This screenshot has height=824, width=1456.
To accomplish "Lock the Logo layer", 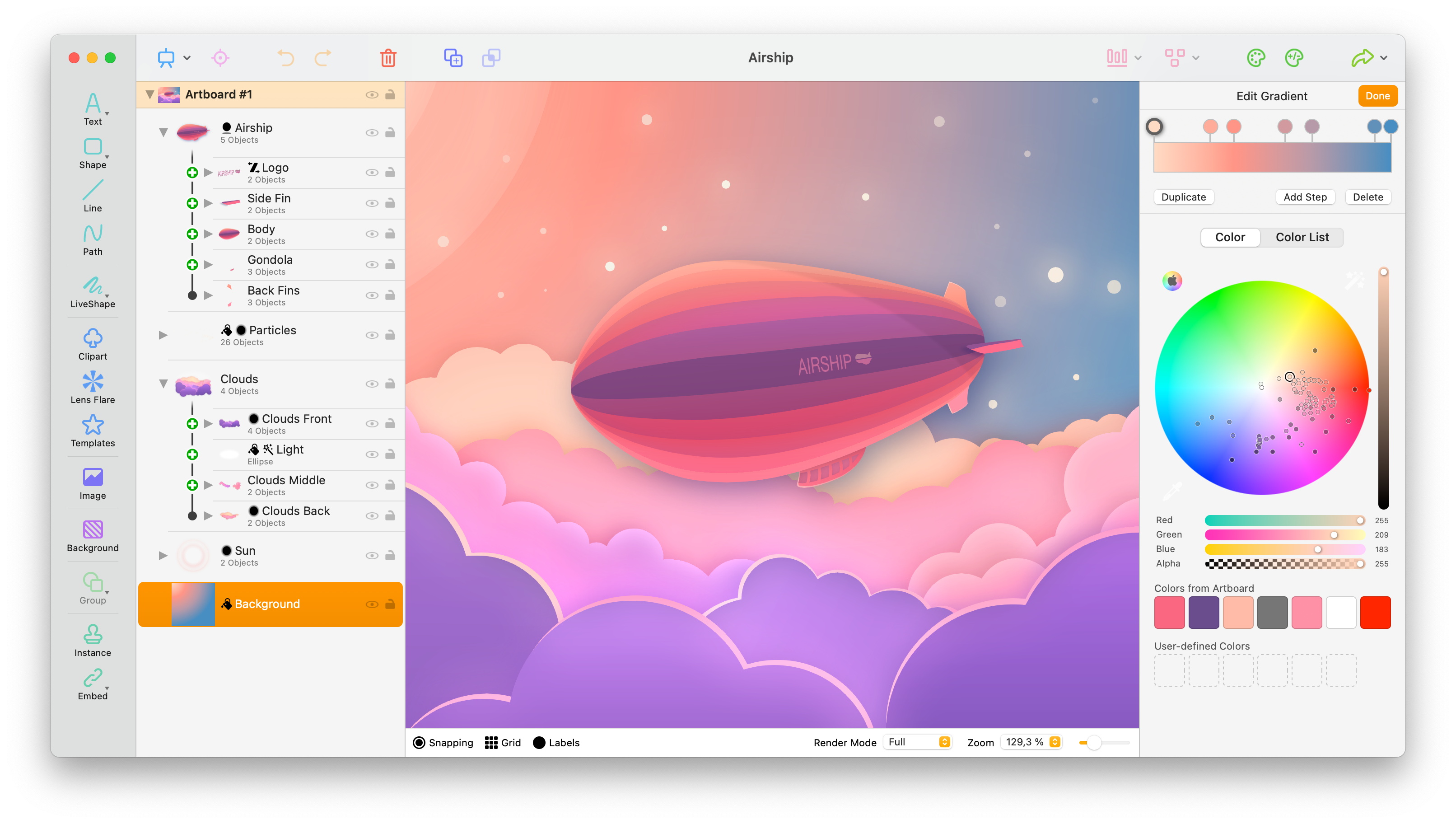I will [390, 173].
